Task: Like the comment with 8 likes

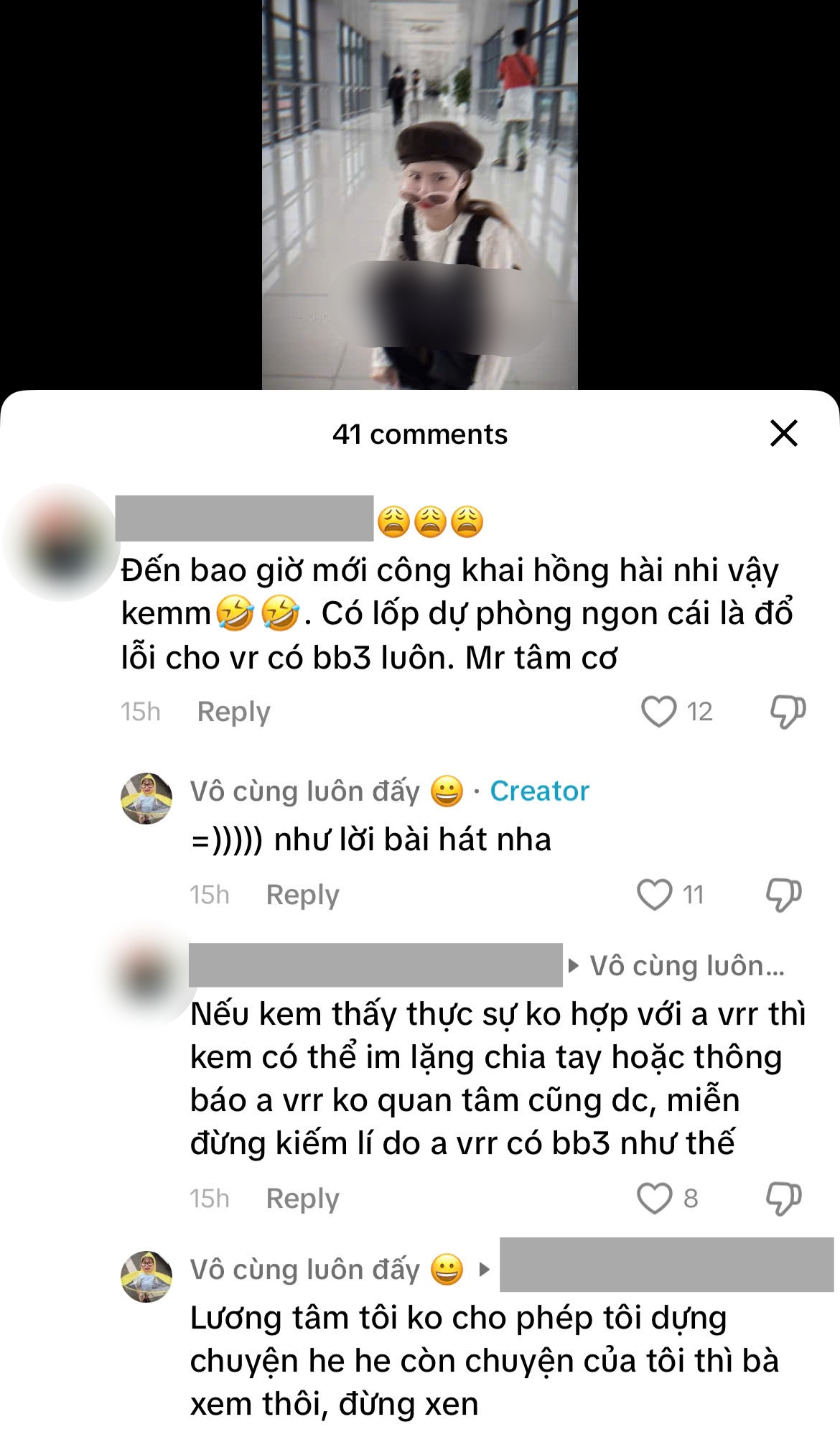Action: (x=655, y=1199)
